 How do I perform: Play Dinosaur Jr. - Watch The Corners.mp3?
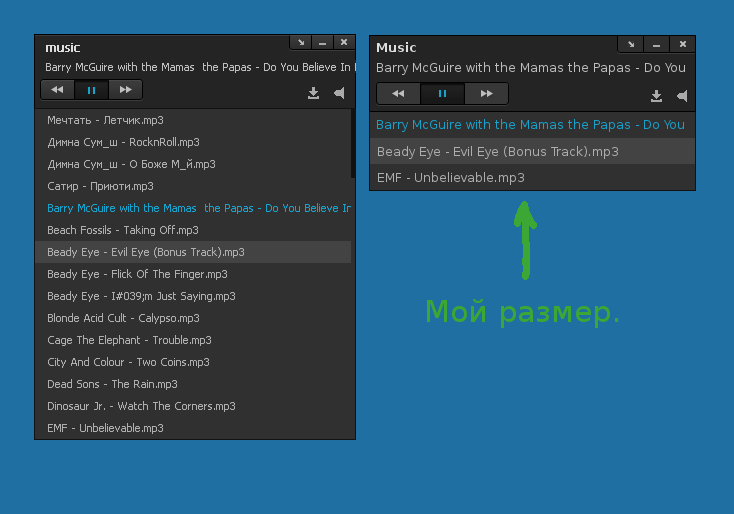(141, 406)
